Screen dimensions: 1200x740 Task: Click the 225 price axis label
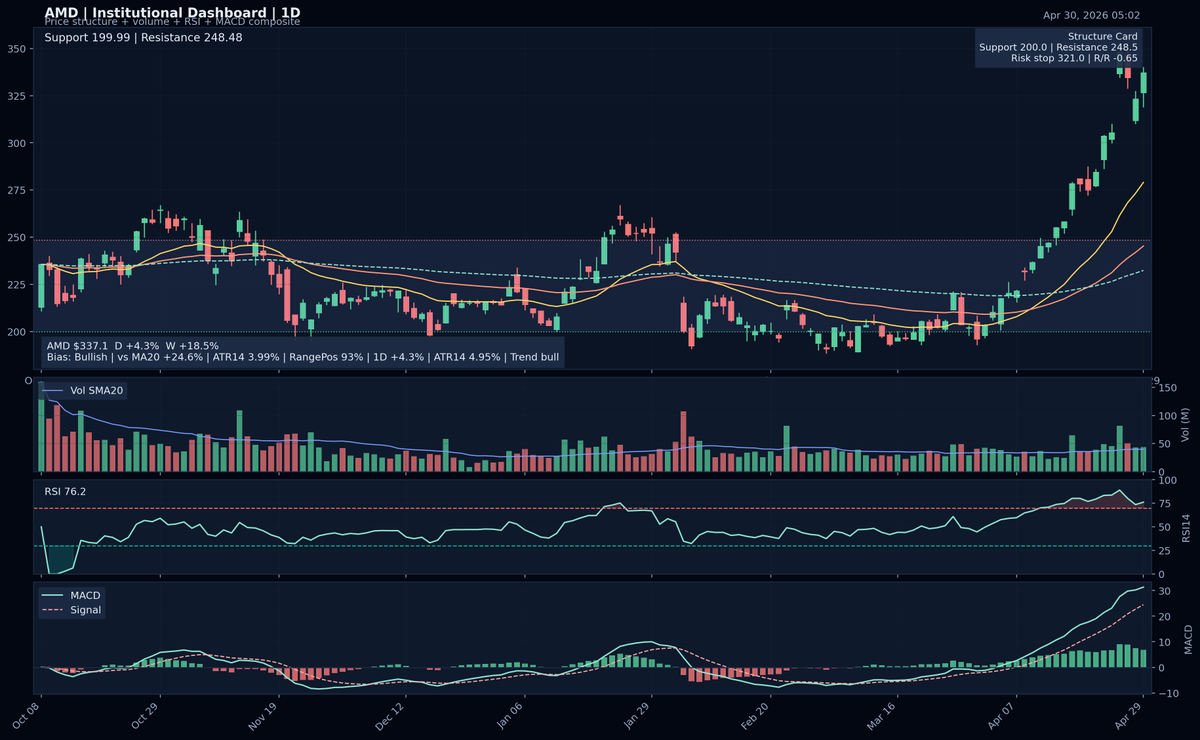click(16, 285)
